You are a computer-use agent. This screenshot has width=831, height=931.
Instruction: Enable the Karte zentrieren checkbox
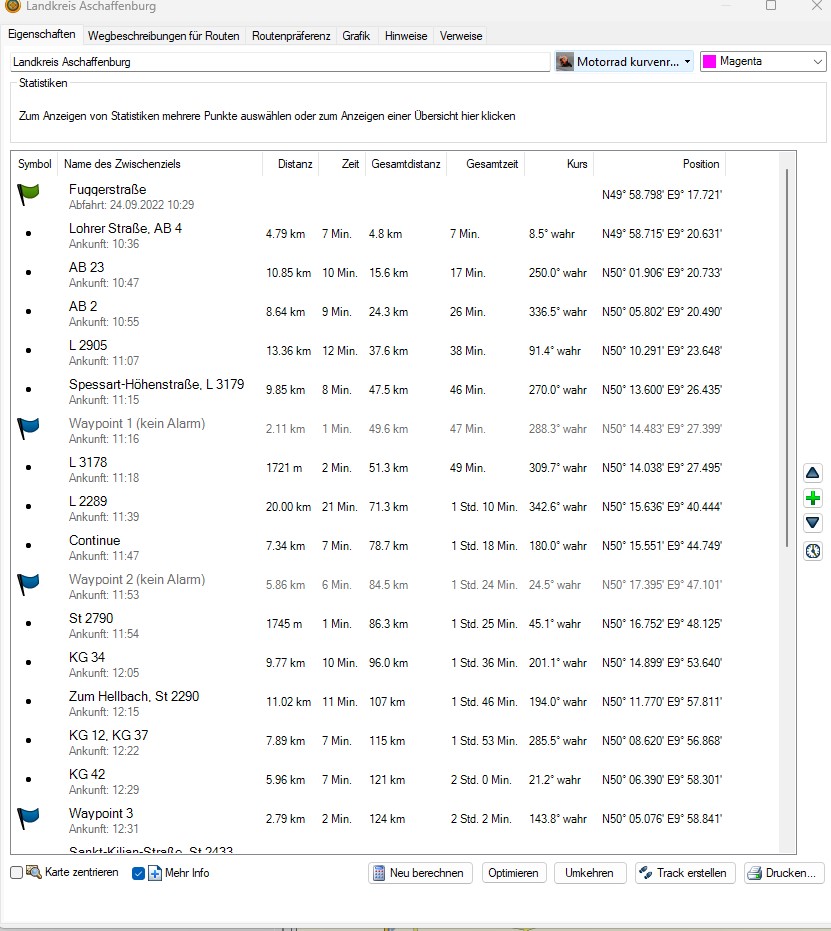pyautogui.click(x=16, y=873)
